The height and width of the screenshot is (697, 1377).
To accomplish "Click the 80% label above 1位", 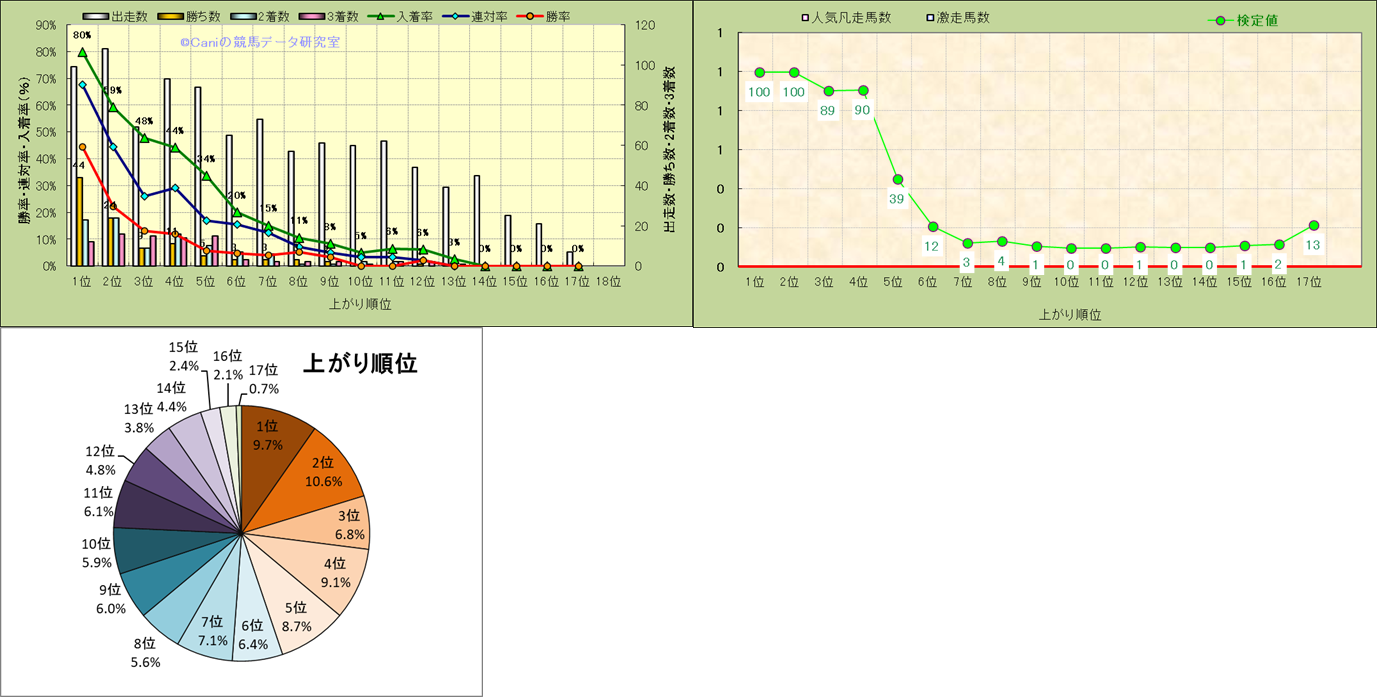I will coord(82,35).
